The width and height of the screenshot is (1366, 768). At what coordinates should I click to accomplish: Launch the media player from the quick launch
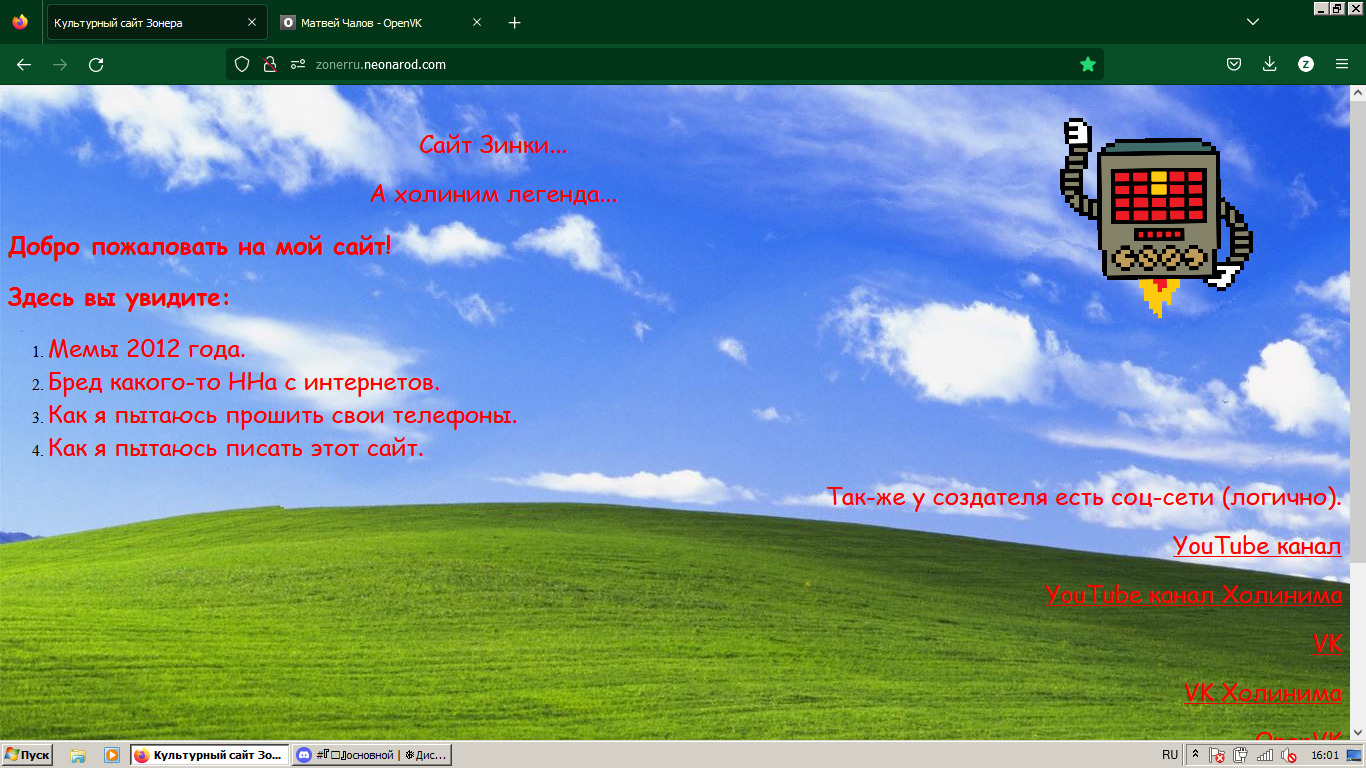111,755
